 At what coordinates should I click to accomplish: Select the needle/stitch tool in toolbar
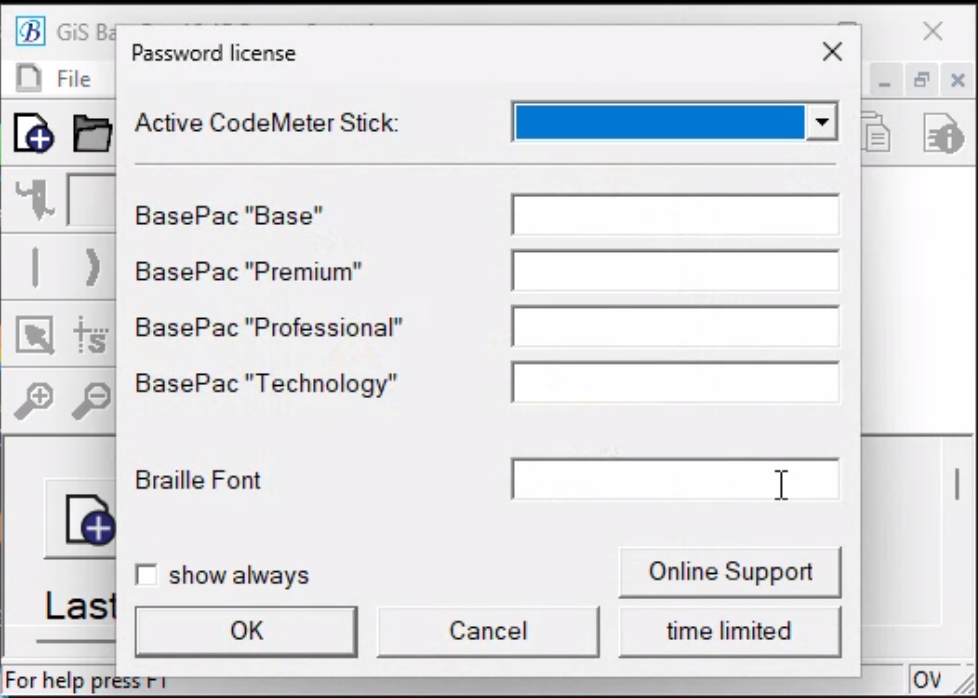pos(36,200)
